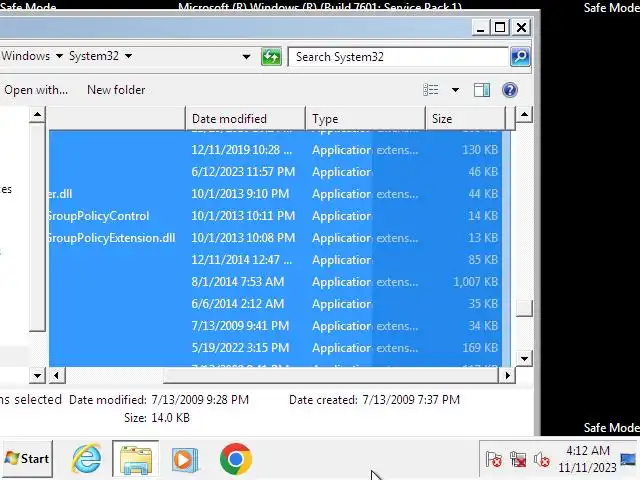Click the horizontal scroll right arrow
640x480 pixels.
click(507, 375)
